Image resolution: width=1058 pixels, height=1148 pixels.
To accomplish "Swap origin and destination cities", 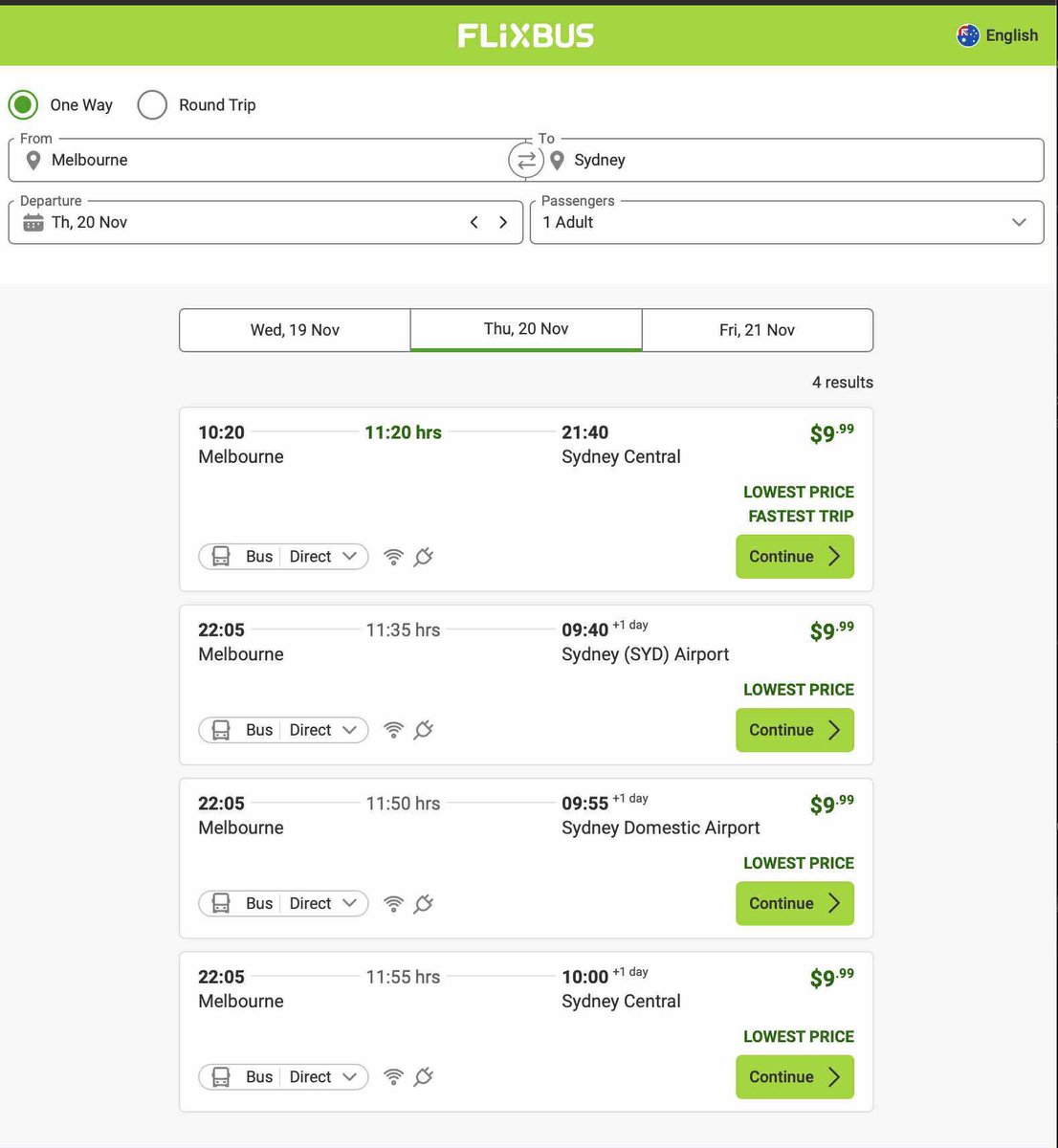I will [x=526, y=161].
